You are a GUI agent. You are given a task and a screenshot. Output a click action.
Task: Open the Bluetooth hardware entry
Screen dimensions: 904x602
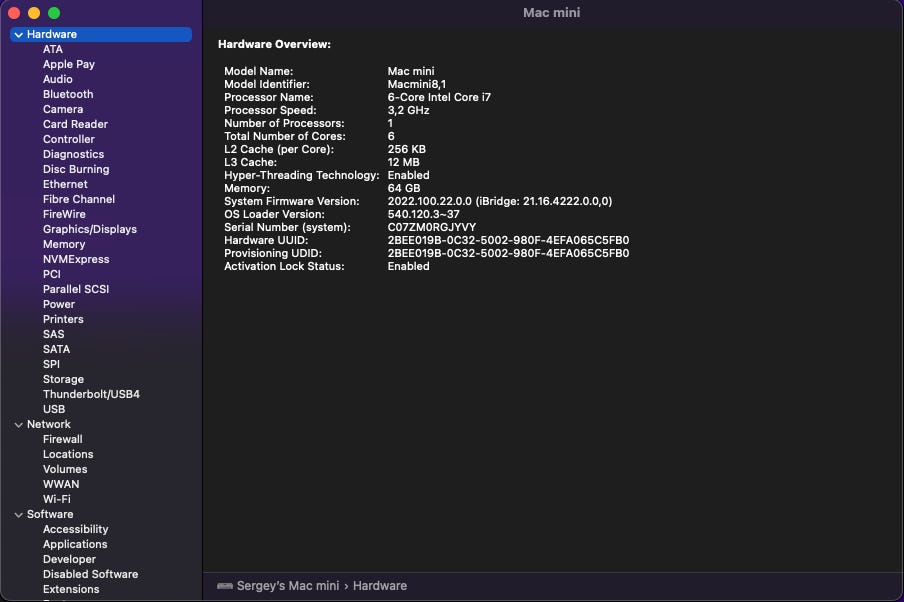[68, 95]
